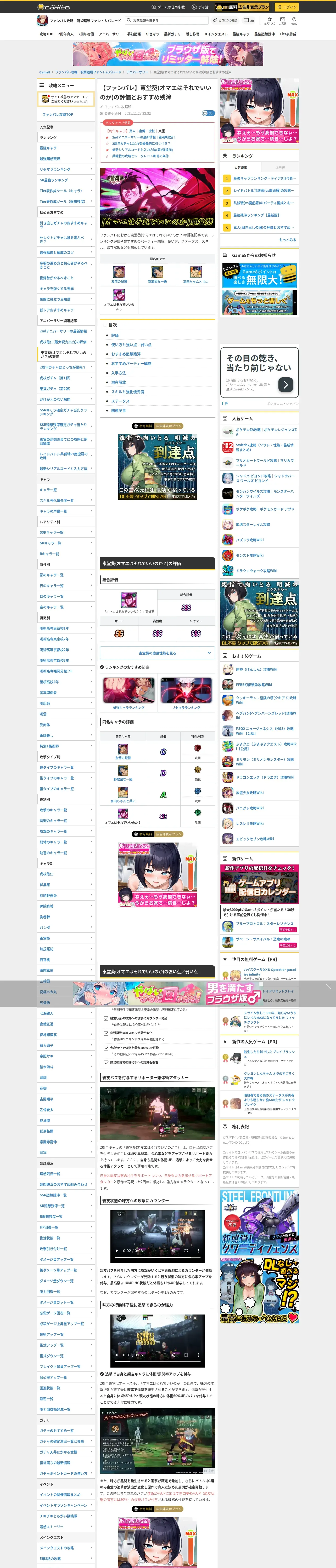Select メインクエスト in navigation bar
The width and height of the screenshot is (336, 1568).
[x=216, y=34]
